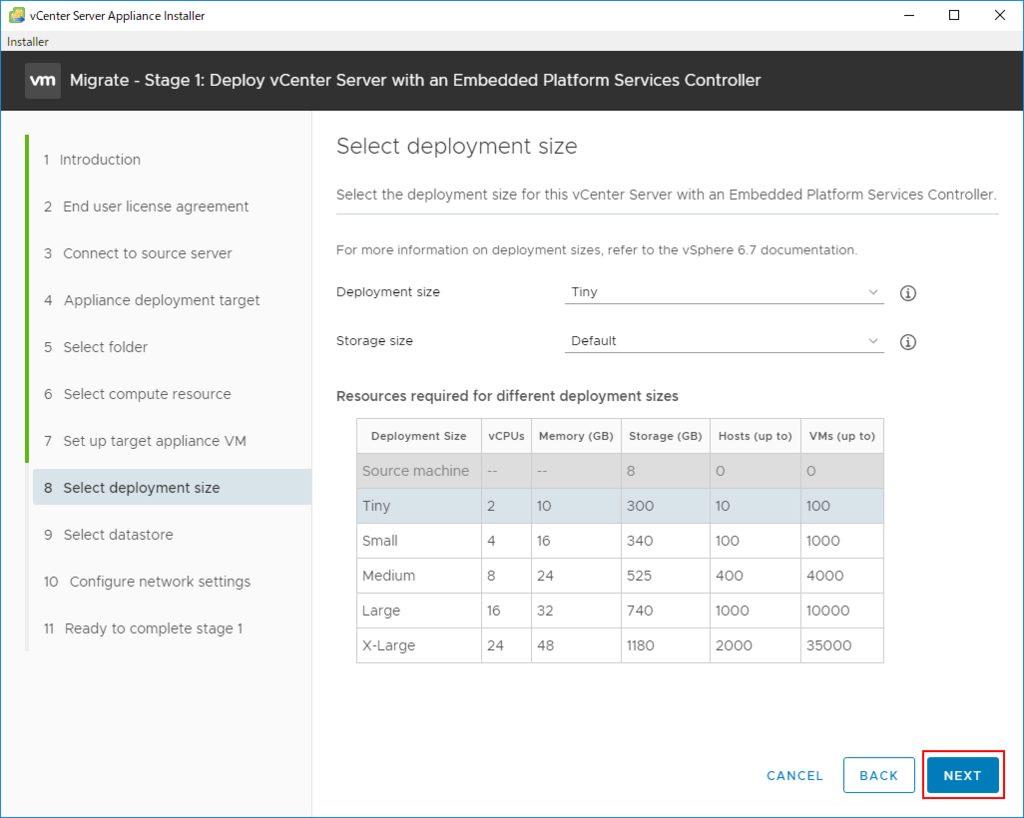Select the Medium row in the table

[620, 576]
